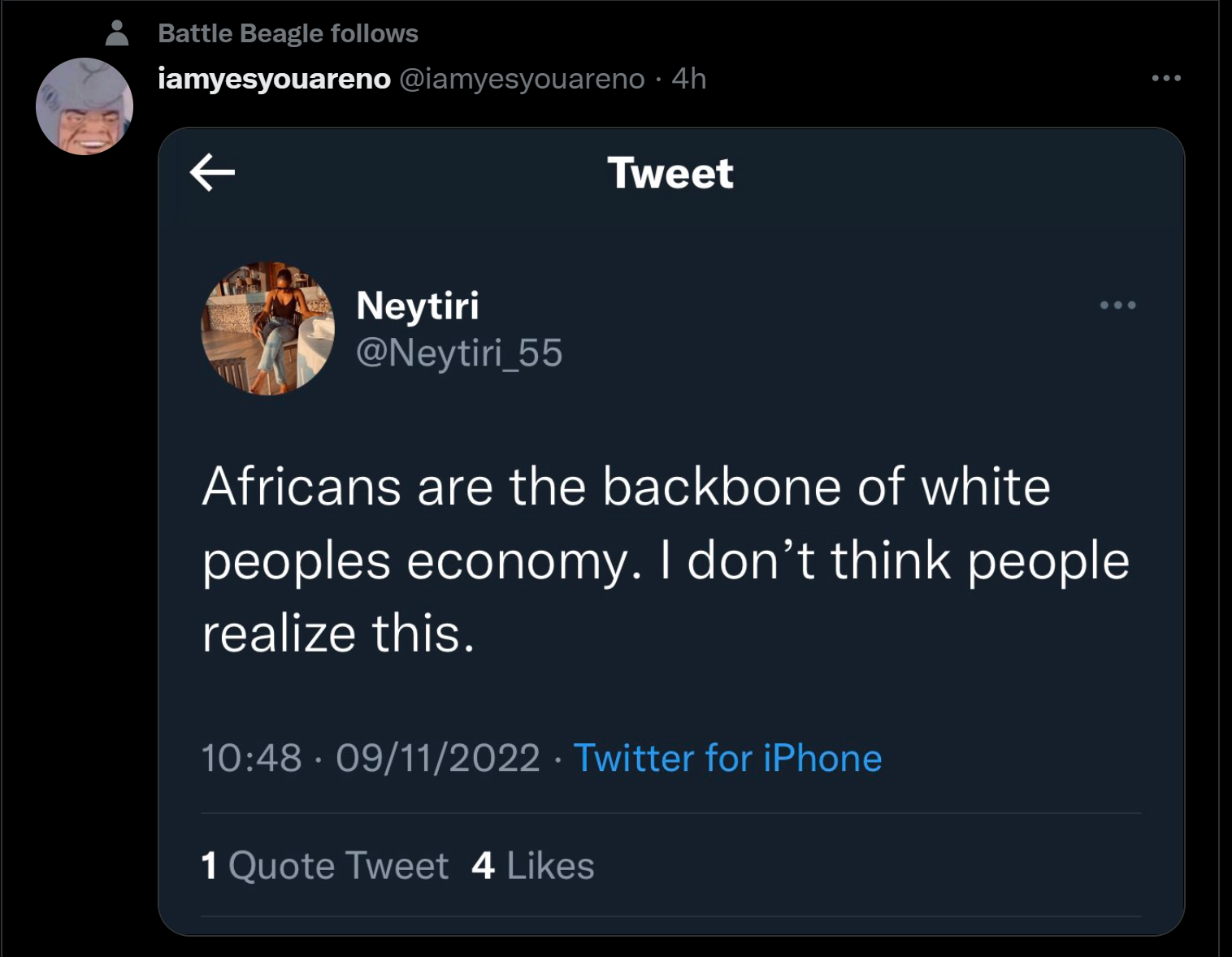Click the @Neytiri_55 handle
Image resolution: width=1232 pixels, height=957 pixels.
tap(459, 353)
